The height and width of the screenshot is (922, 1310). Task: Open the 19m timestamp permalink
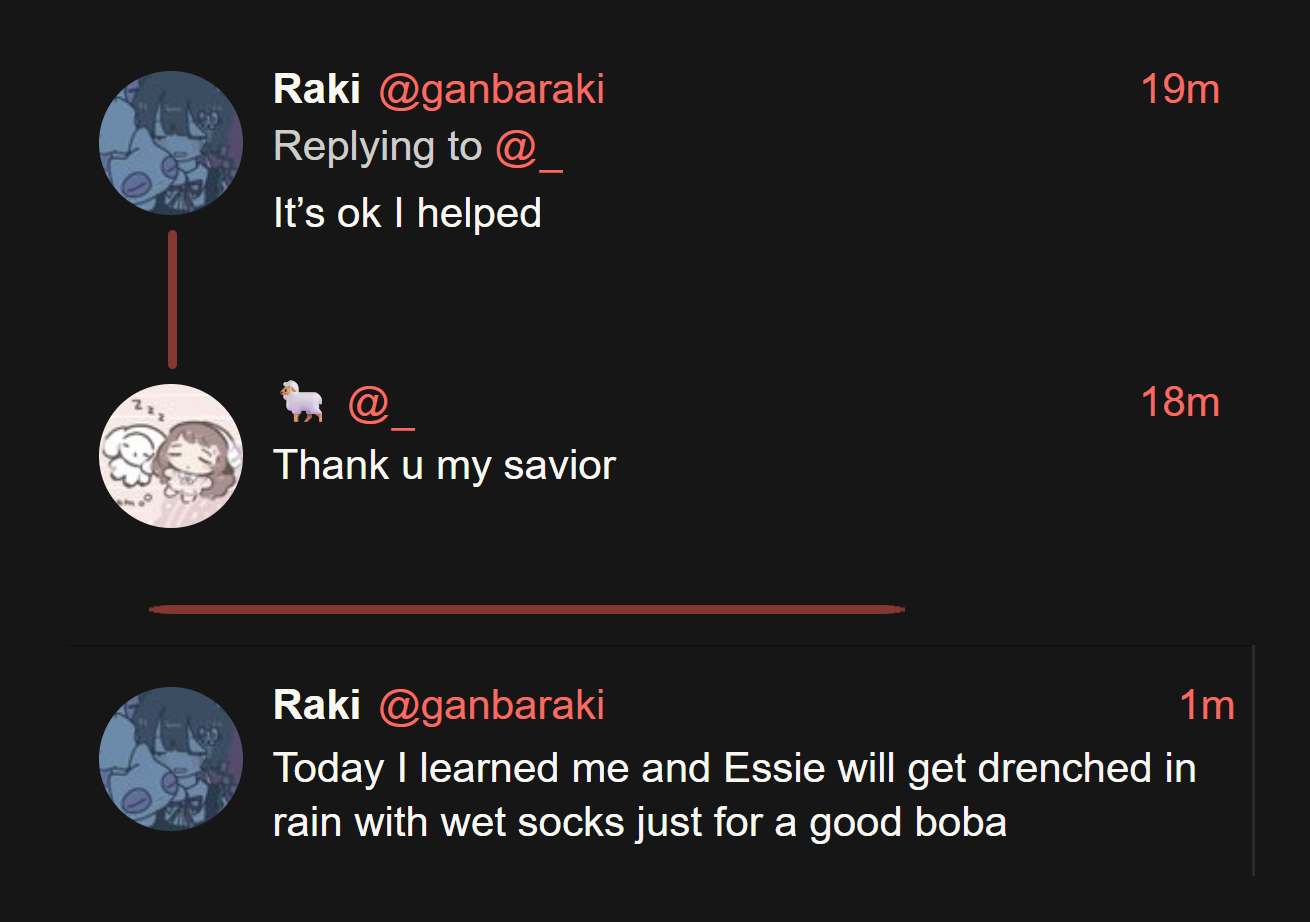[1180, 90]
